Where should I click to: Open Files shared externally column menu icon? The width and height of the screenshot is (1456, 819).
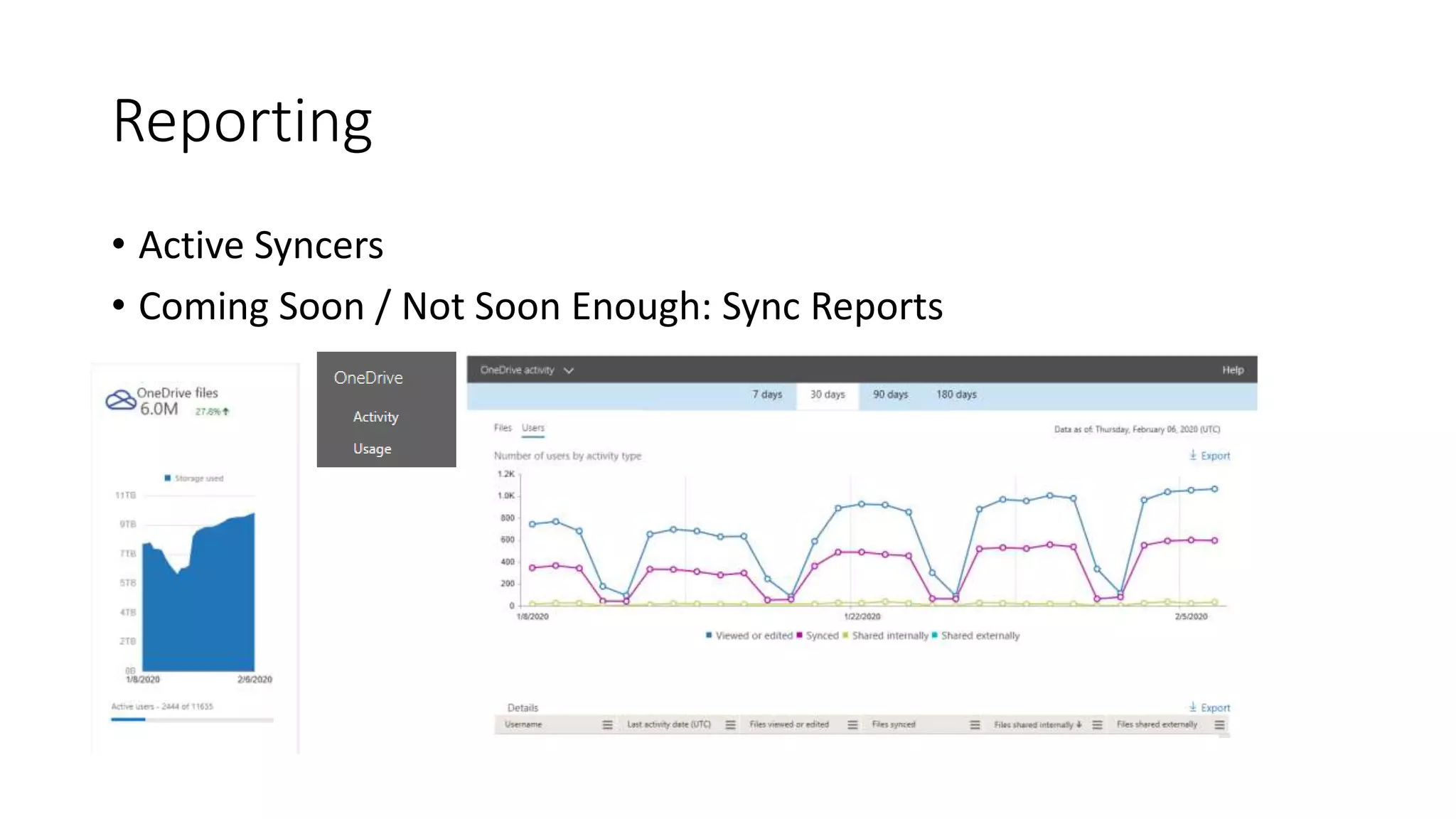[x=1219, y=725]
